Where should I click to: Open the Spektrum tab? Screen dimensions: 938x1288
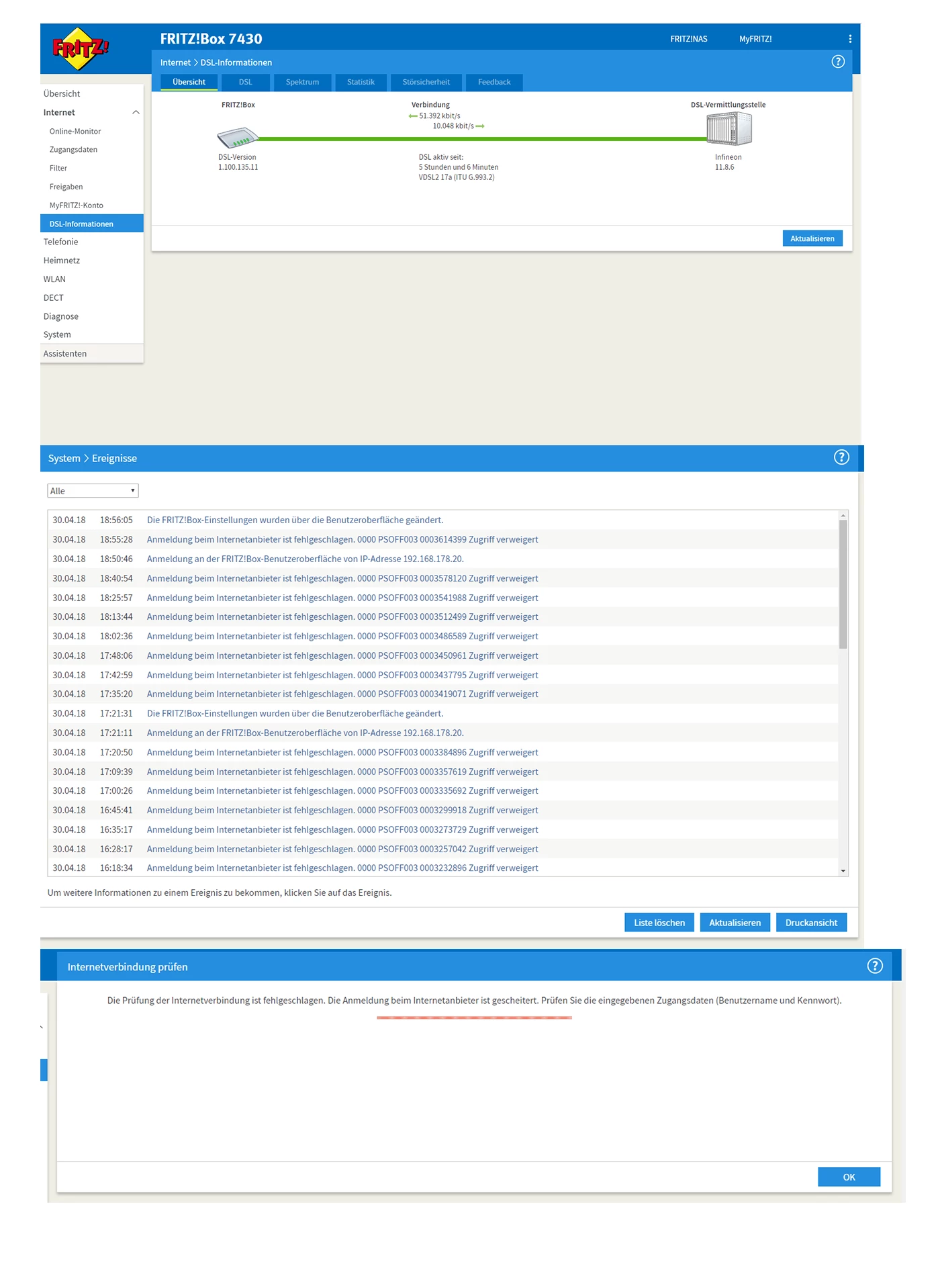(302, 82)
